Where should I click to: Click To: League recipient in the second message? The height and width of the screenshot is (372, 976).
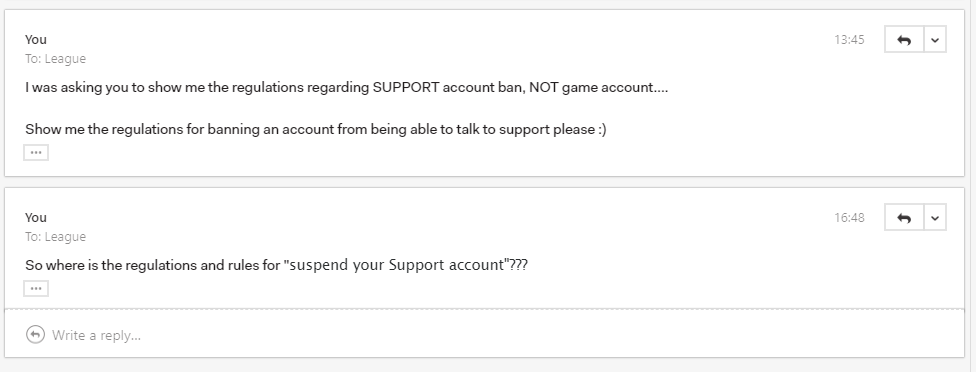(x=55, y=236)
